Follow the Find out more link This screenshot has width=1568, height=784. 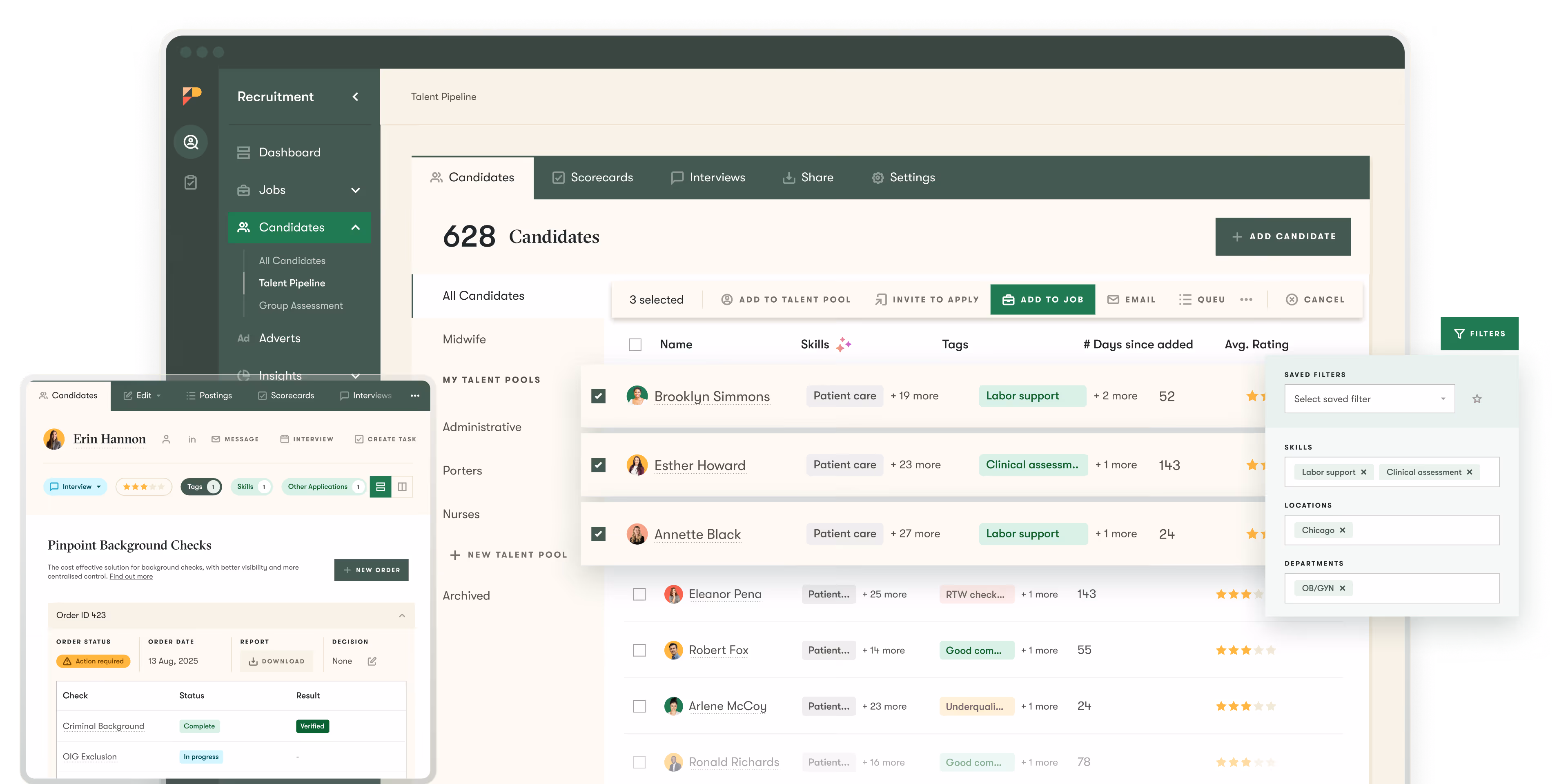(131, 577)
